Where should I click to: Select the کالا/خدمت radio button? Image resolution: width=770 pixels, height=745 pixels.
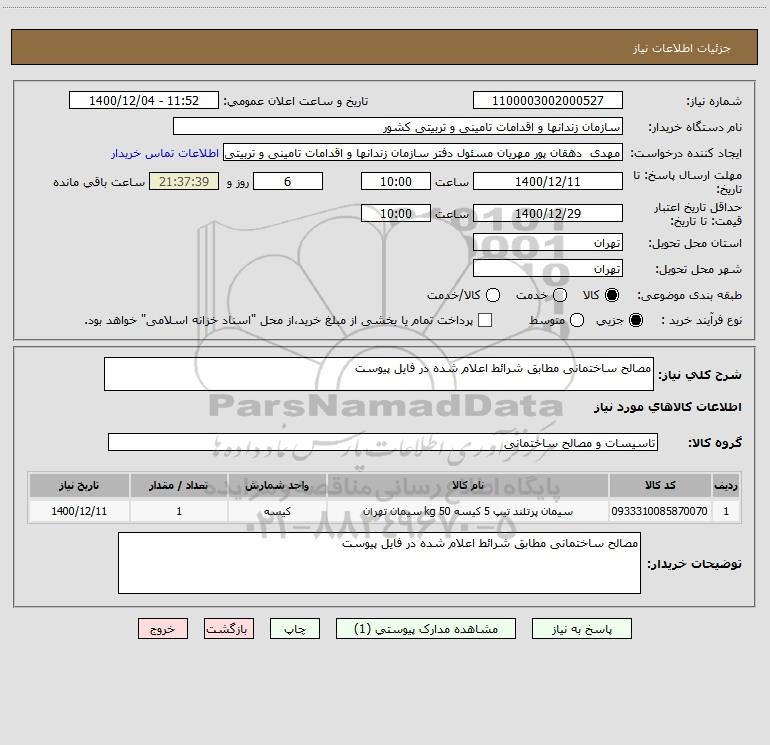493,295
